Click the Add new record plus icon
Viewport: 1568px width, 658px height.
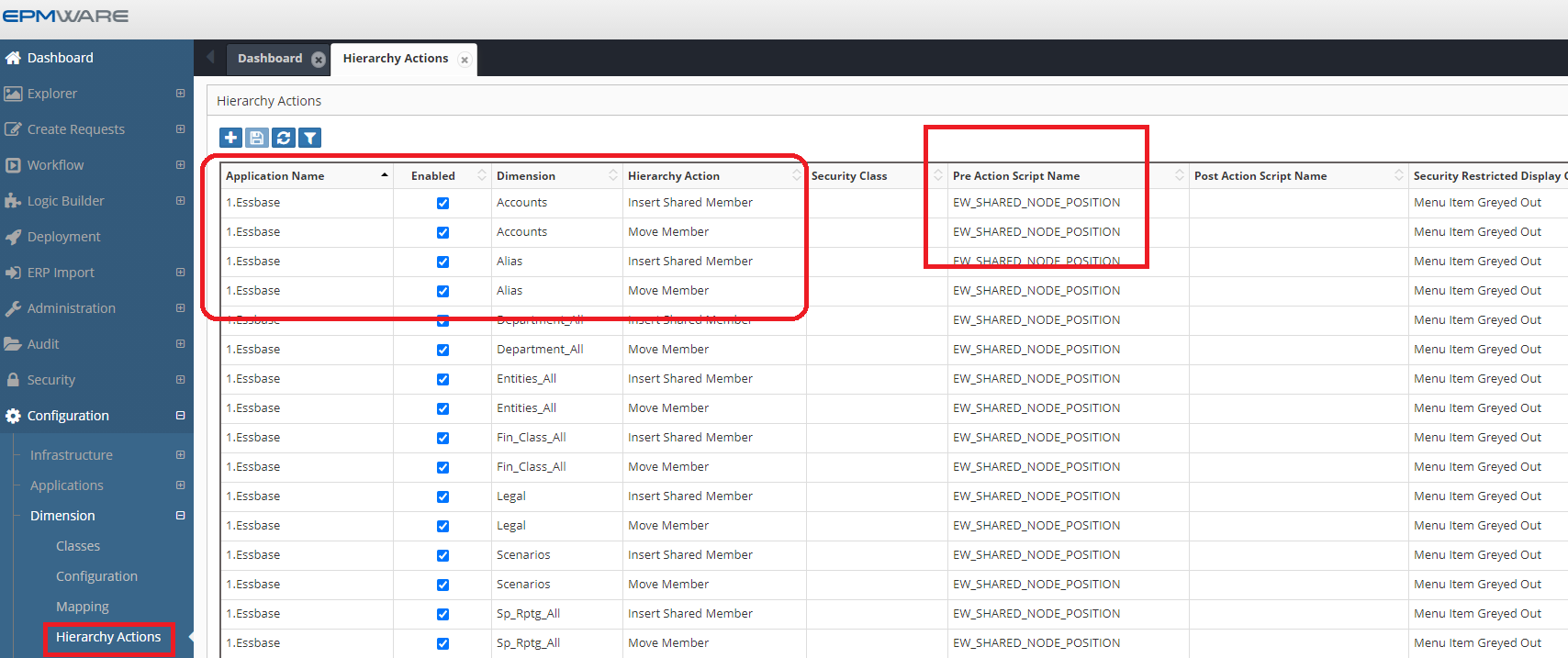[x=231, y=138]
